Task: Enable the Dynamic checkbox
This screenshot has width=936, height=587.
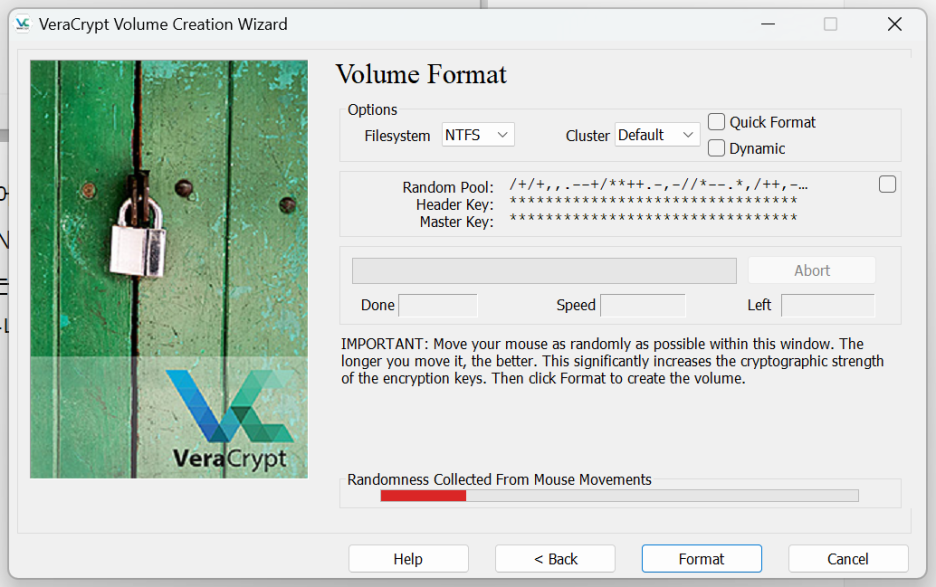Action: tap(716, 148)
